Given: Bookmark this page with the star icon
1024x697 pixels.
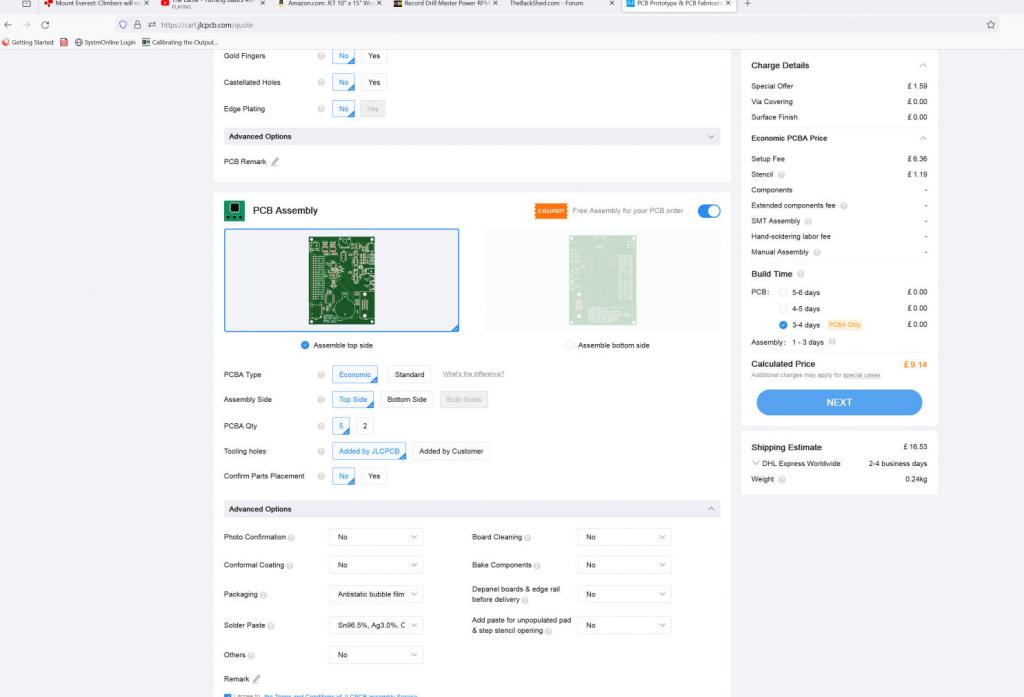Looking at the screenshot, I should [x=990, y=24].
